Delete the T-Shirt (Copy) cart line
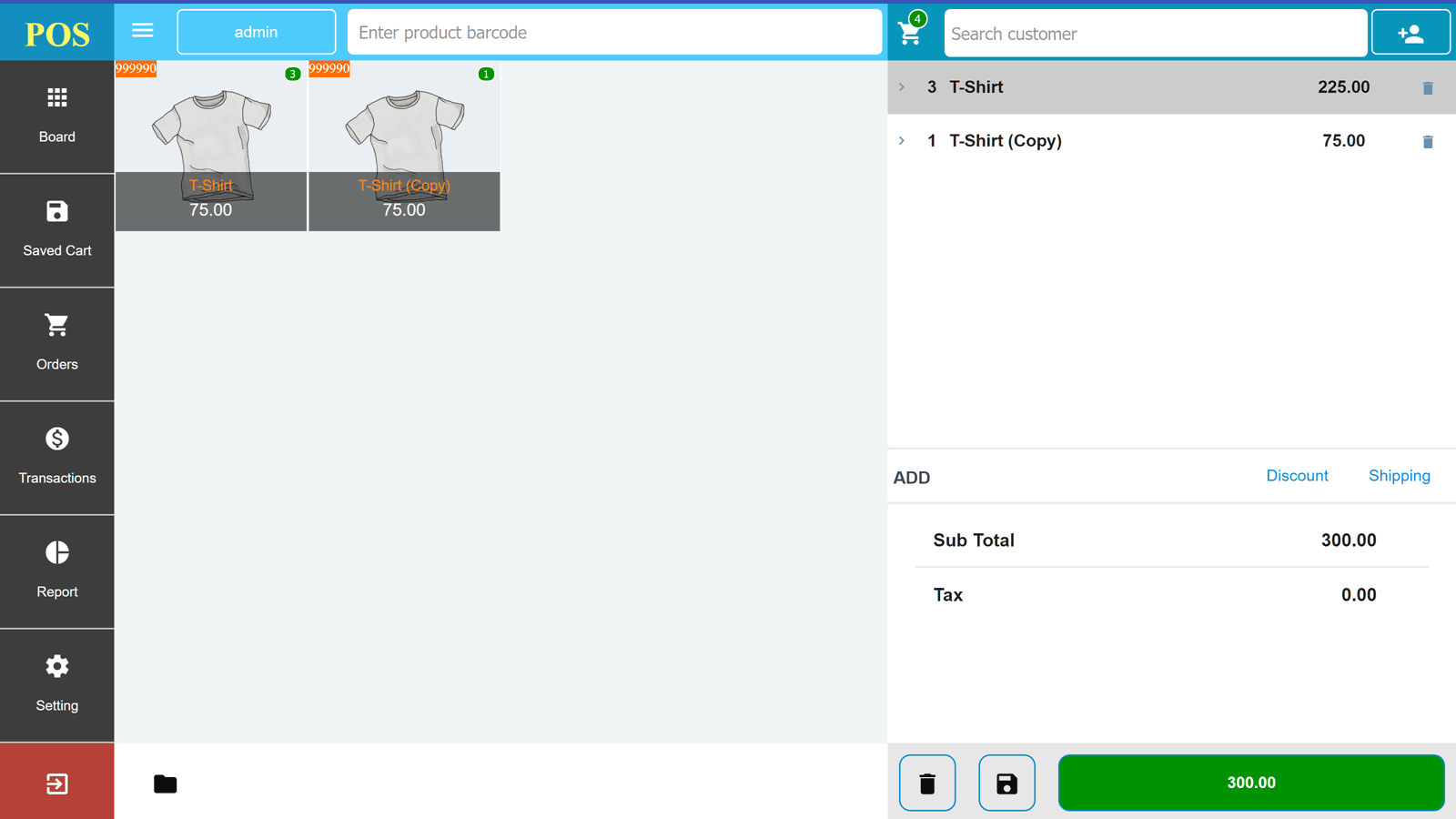 (x=1428, y=142)
